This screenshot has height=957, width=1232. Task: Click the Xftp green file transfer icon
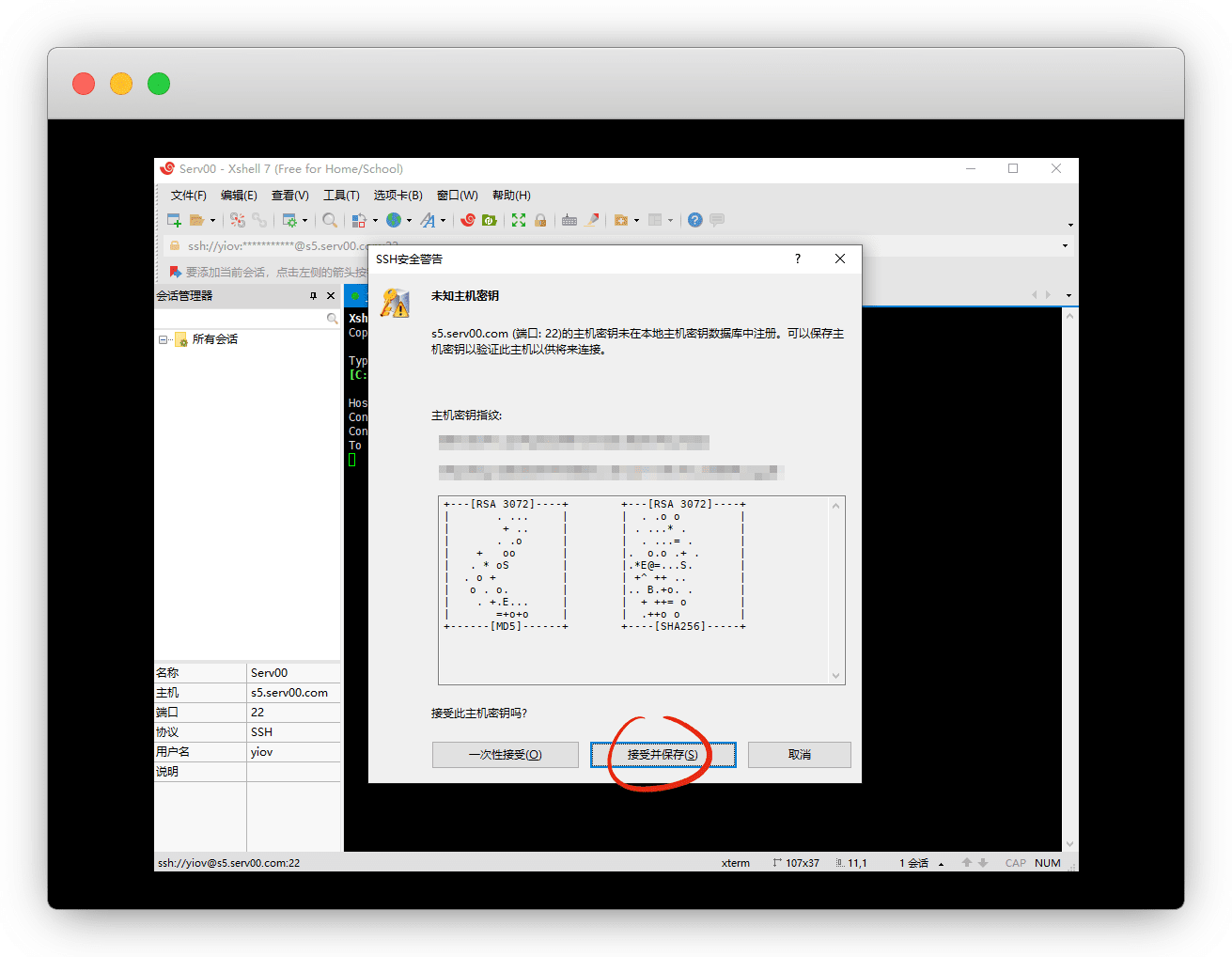point(490,220)
